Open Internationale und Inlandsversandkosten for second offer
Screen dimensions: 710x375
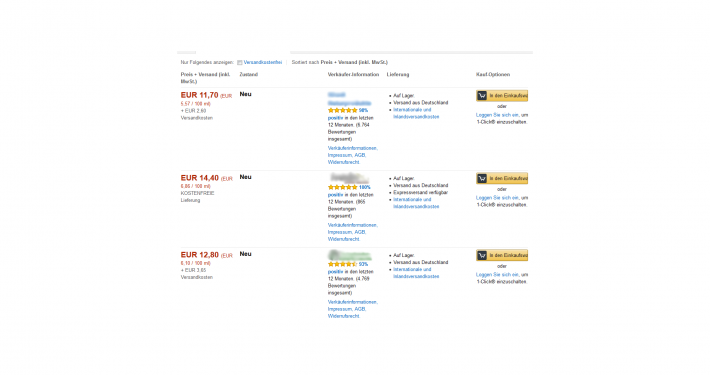[416, 203]
